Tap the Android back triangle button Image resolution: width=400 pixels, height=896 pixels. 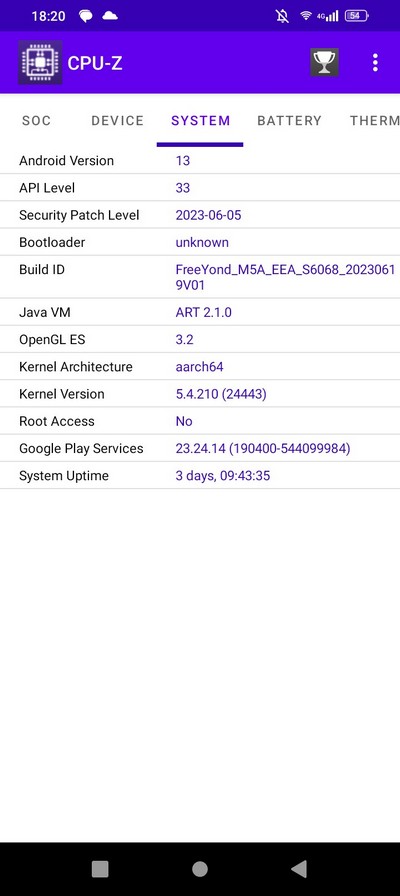pyautogui.click(x=299, y=869)
